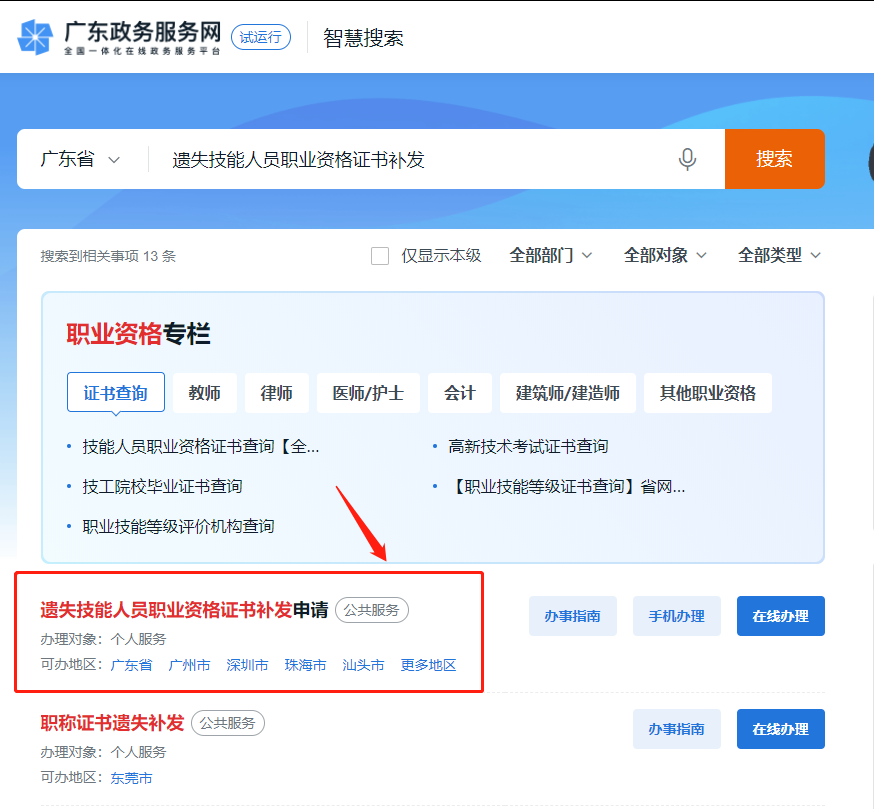Viewport: 874px width, 809px height.
Task: Open the 全部对象 filter dropdown
Action: point(664,255)
